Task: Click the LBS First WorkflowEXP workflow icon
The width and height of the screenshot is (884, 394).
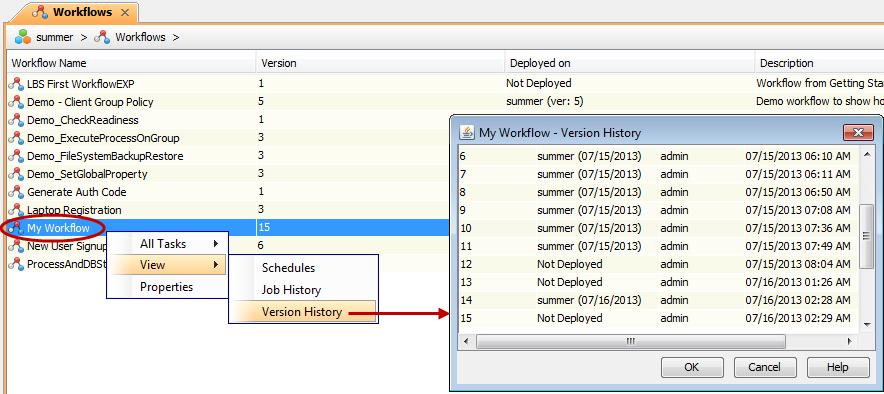Action: pos(16,84)
